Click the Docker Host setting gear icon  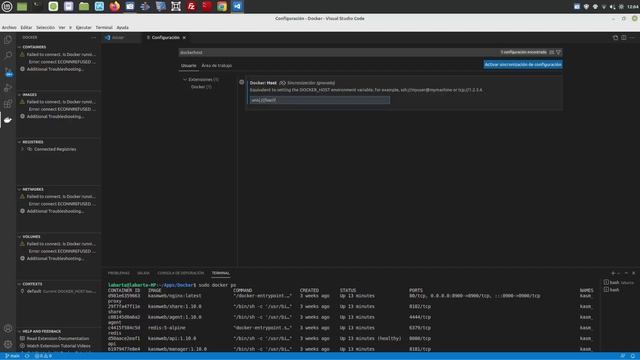click(242, 82)
